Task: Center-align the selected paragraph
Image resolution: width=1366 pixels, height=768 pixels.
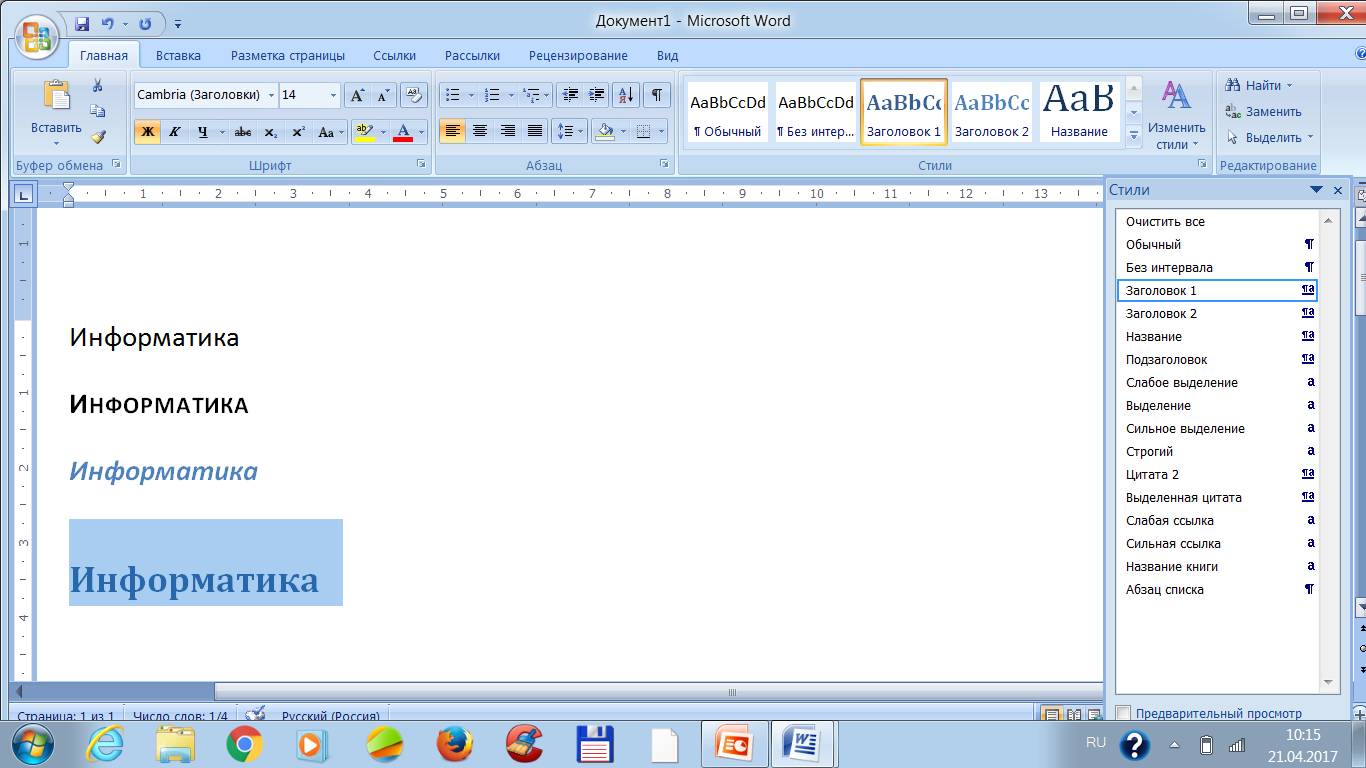Action: click(x=480, y=131)
